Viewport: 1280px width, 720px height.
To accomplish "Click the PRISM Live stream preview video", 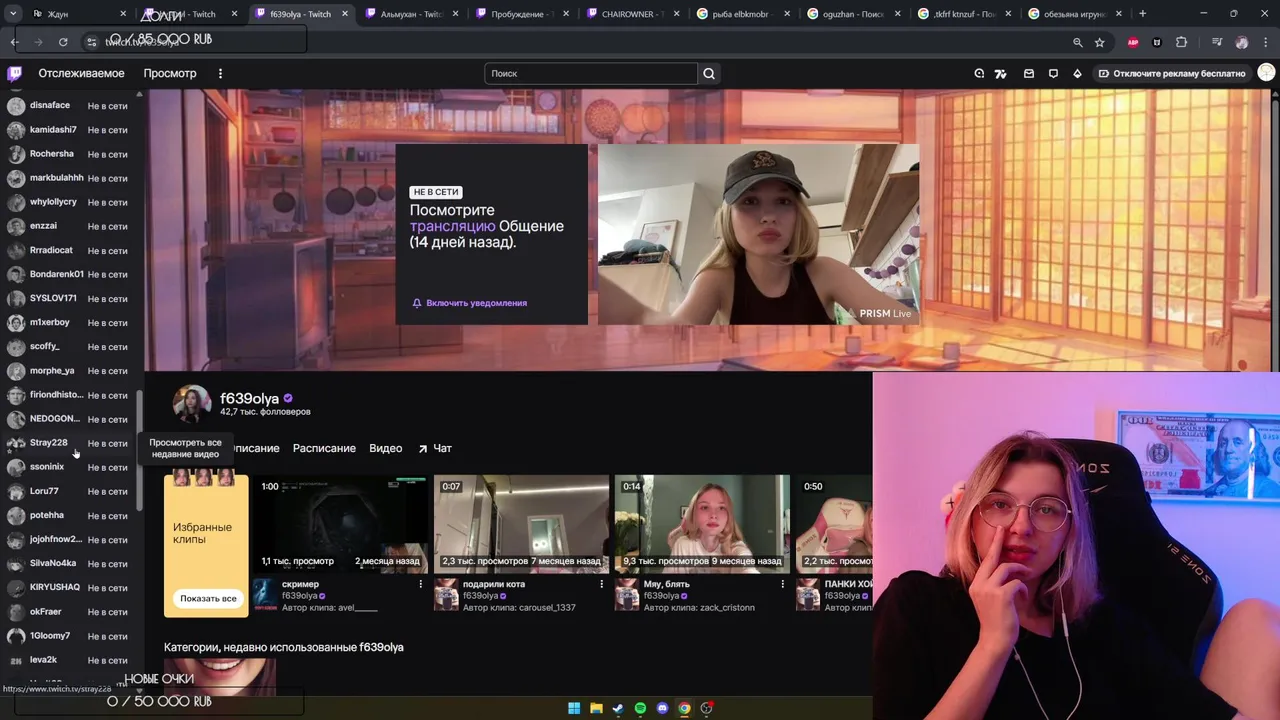I will [x=758, y=234].
